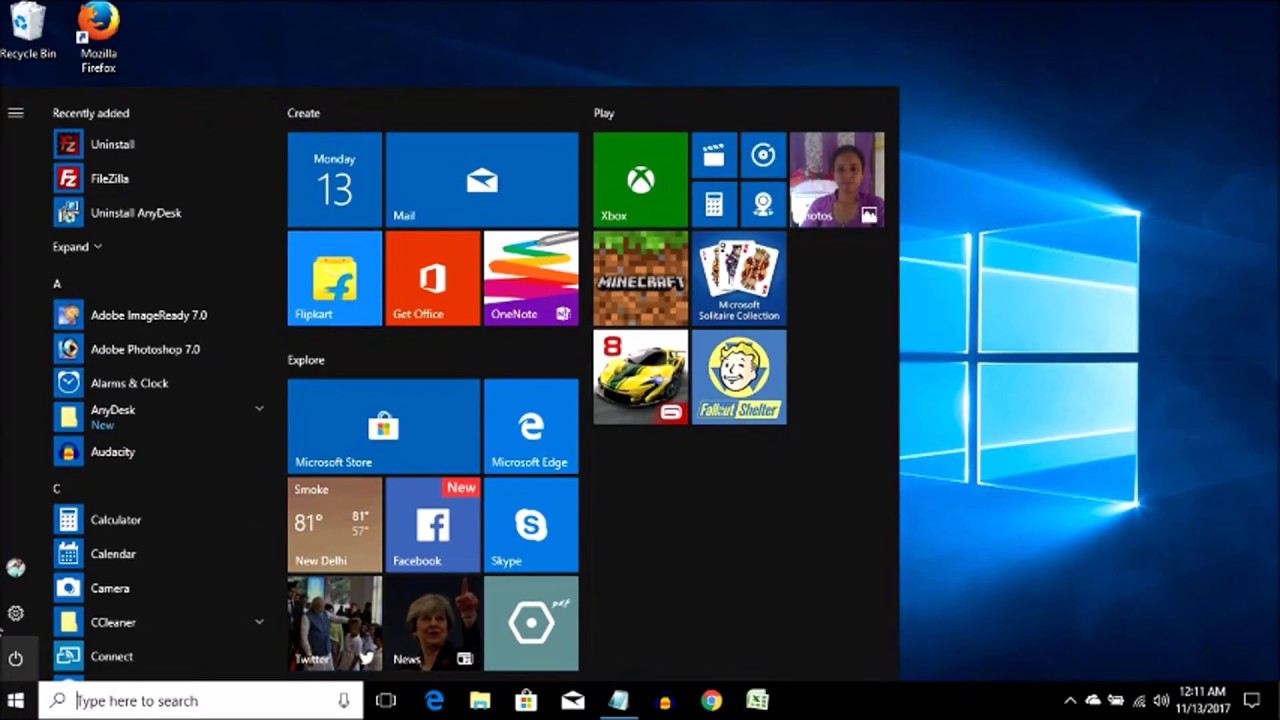Open the Microsoft Store tile
This screenshot has height=720, width=1280.
click(384, 426)
